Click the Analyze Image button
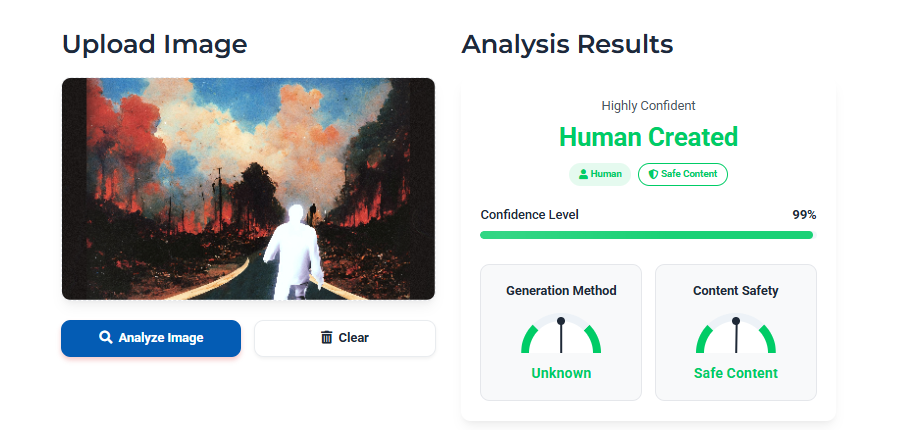Screen dimensions: 903x430 point(151,338)
